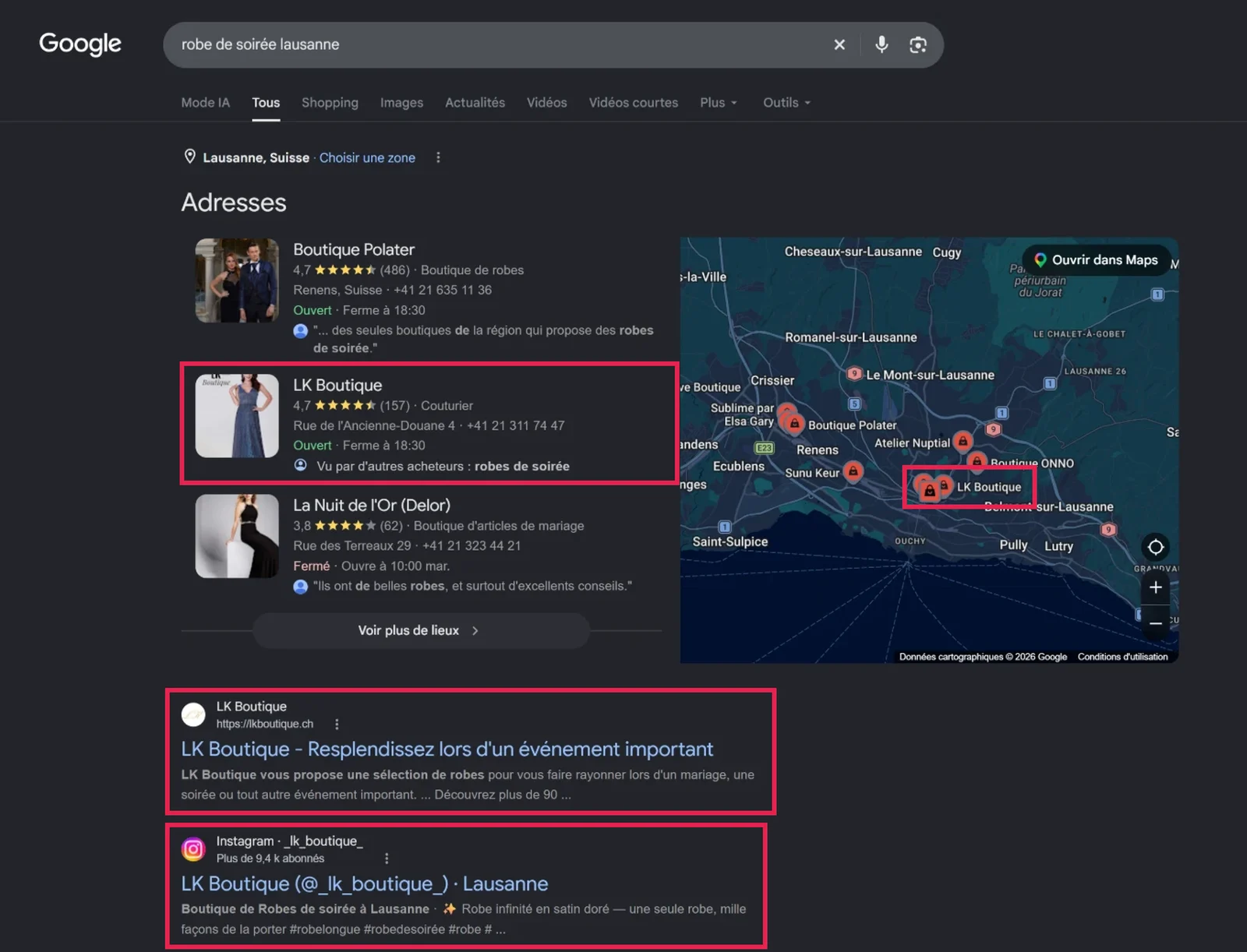Start voice search with microphone icon

pyautogui.click(x=881, y=44)
